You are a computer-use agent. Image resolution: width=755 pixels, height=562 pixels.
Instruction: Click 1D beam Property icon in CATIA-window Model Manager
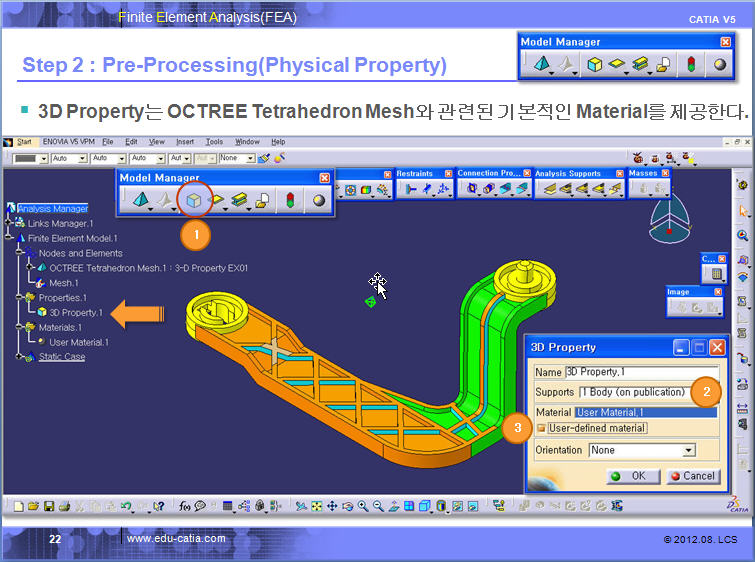[239, 199]
